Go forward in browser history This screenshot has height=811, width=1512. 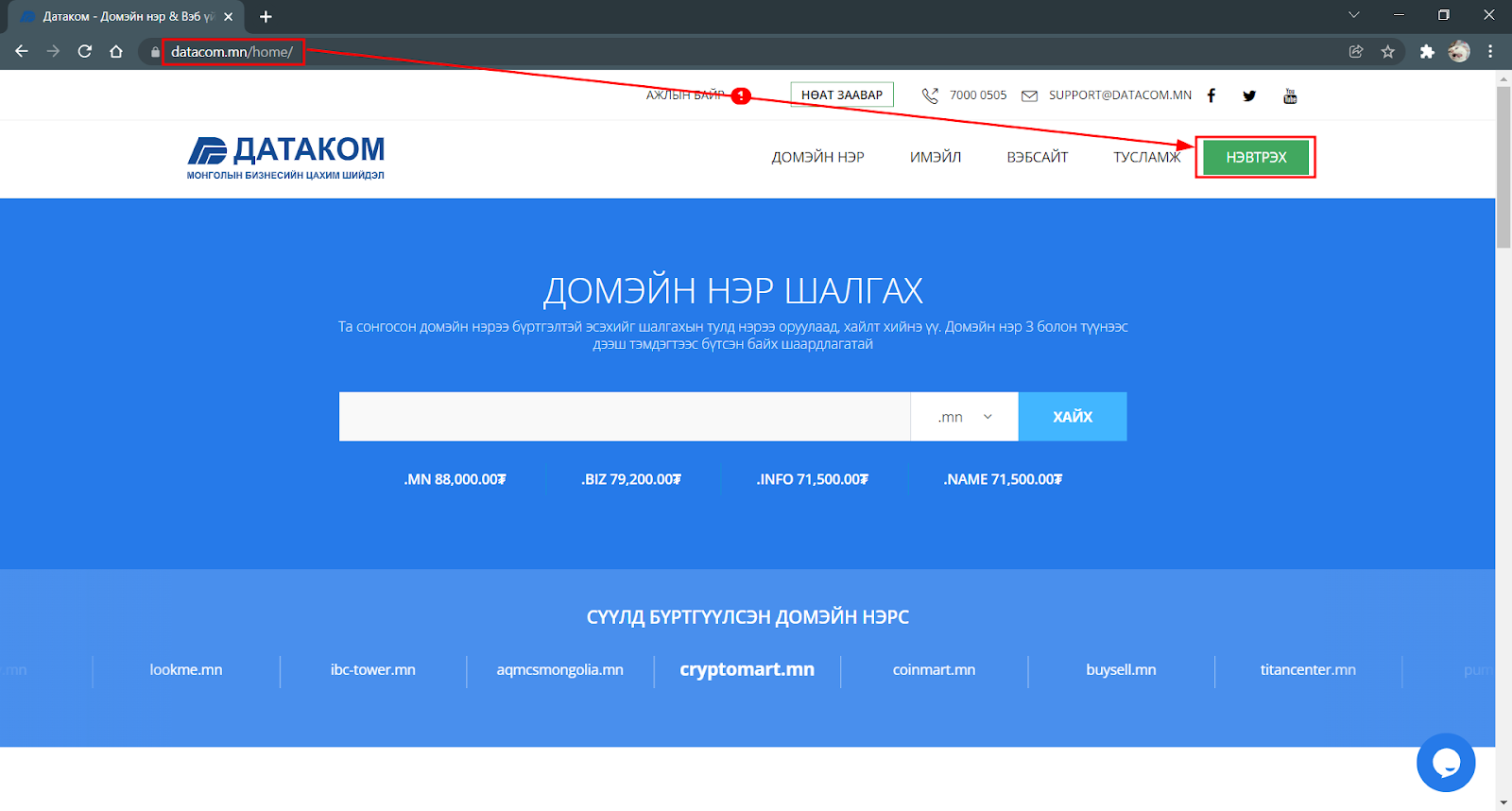[53, 51]
